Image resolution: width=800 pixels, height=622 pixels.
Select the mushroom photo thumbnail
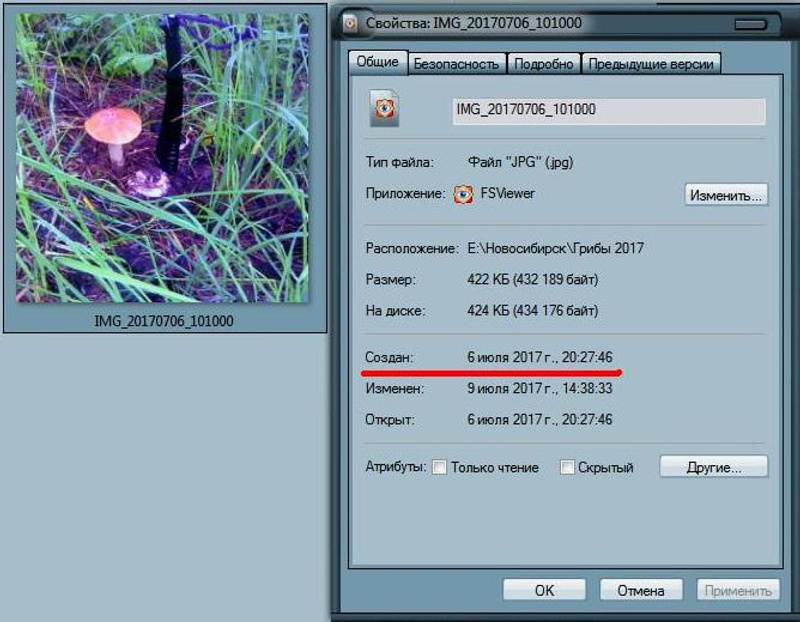[x=162, y=157]
